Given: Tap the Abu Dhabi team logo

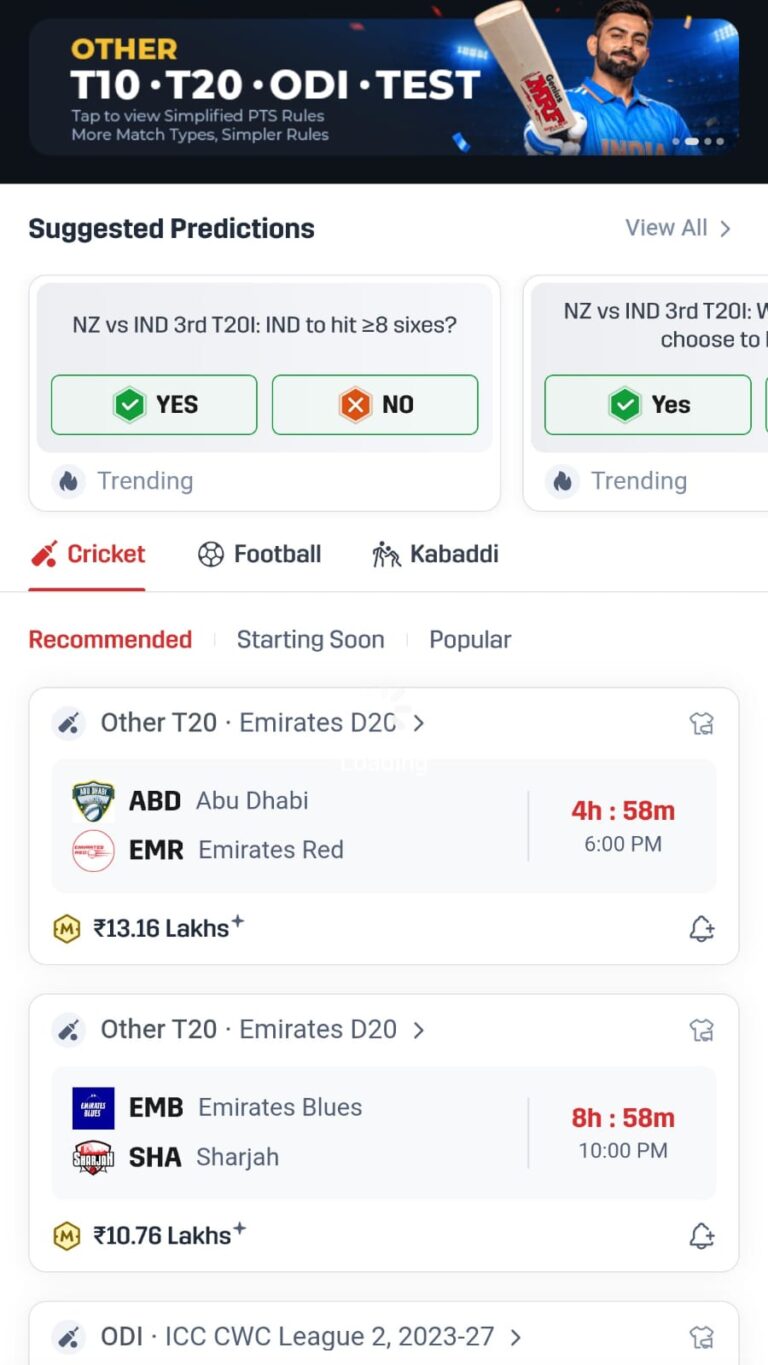Looking at the screenshot, I should tap(93, 801).
